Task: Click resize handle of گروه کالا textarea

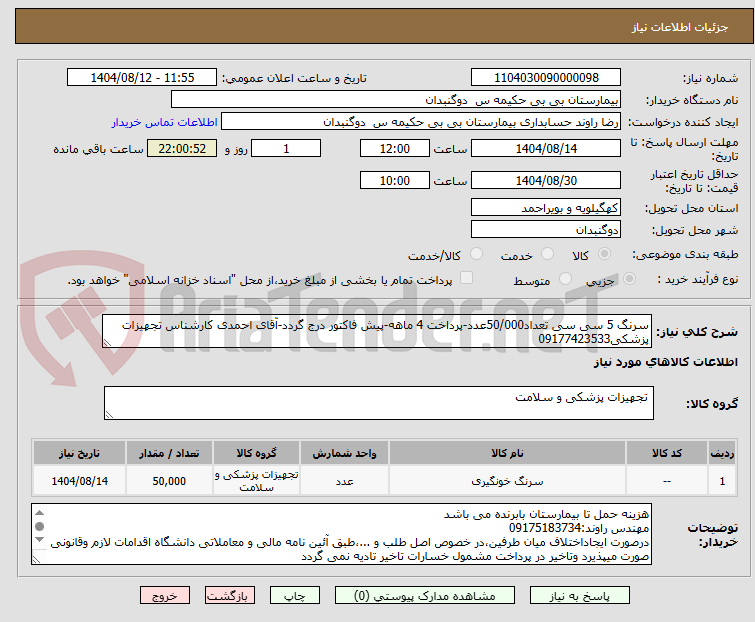Action: tap(109, 415)
